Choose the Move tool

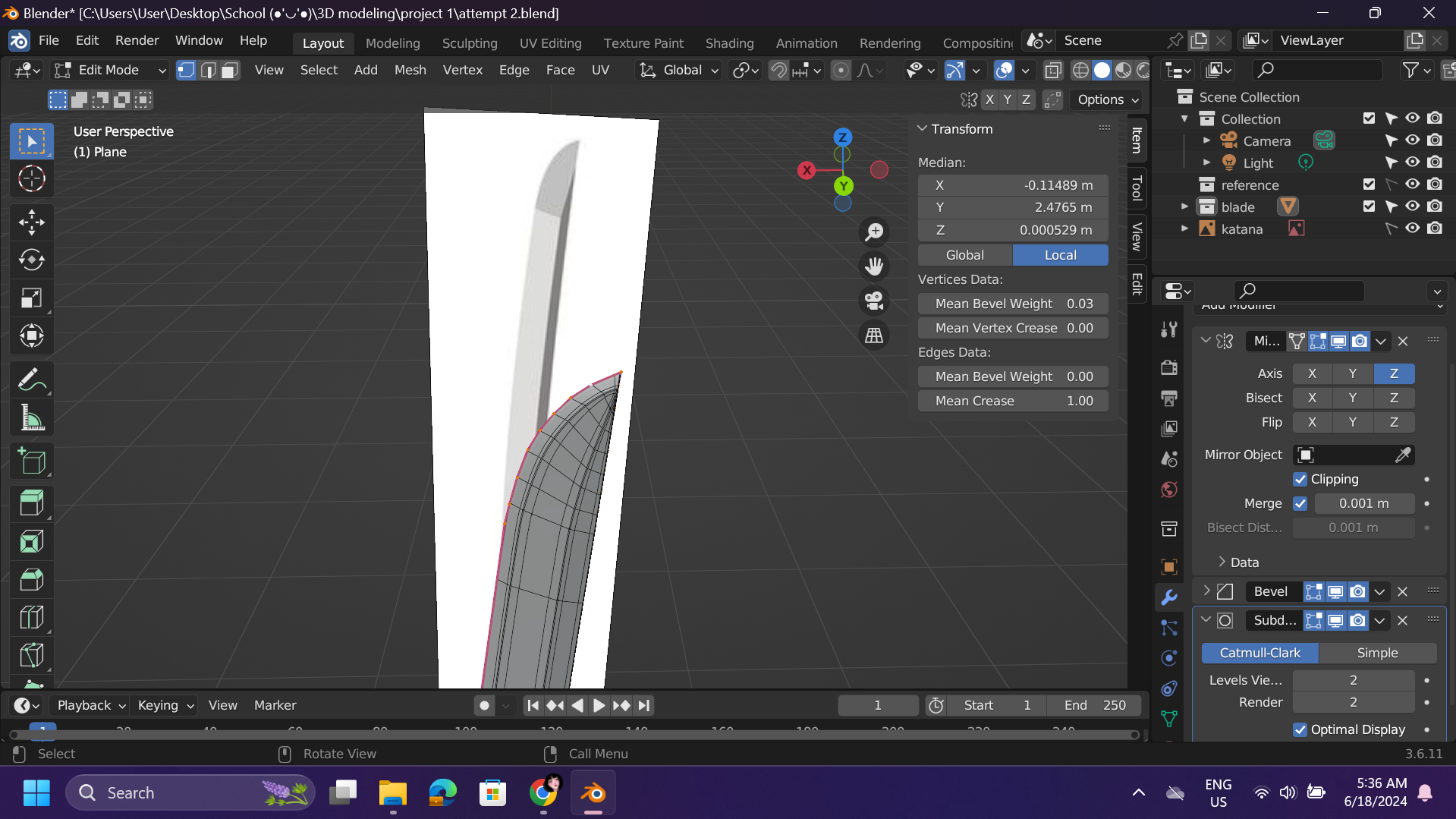click(31, 222)
